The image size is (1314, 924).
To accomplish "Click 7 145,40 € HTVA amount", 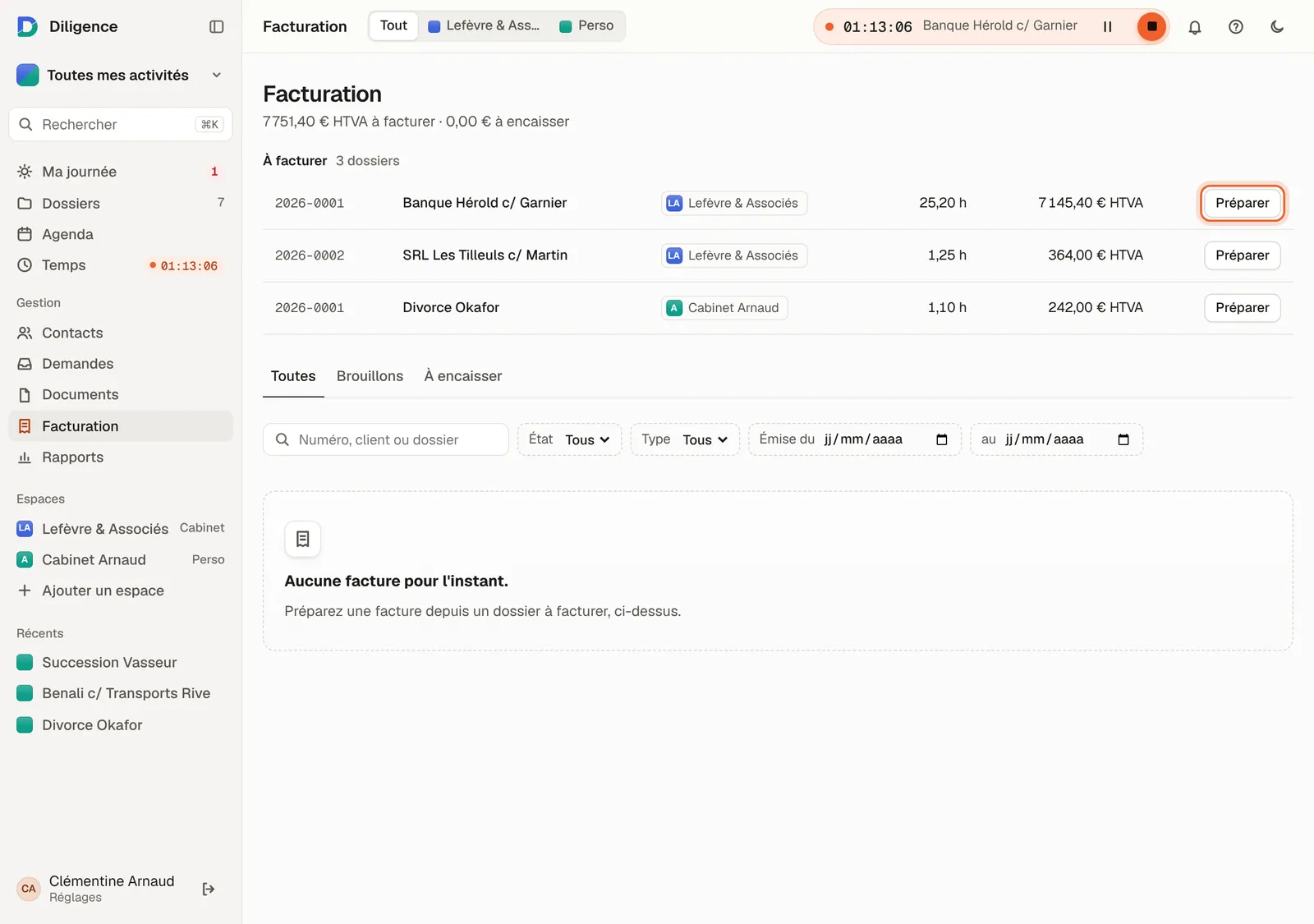I will coord(1091,203).
